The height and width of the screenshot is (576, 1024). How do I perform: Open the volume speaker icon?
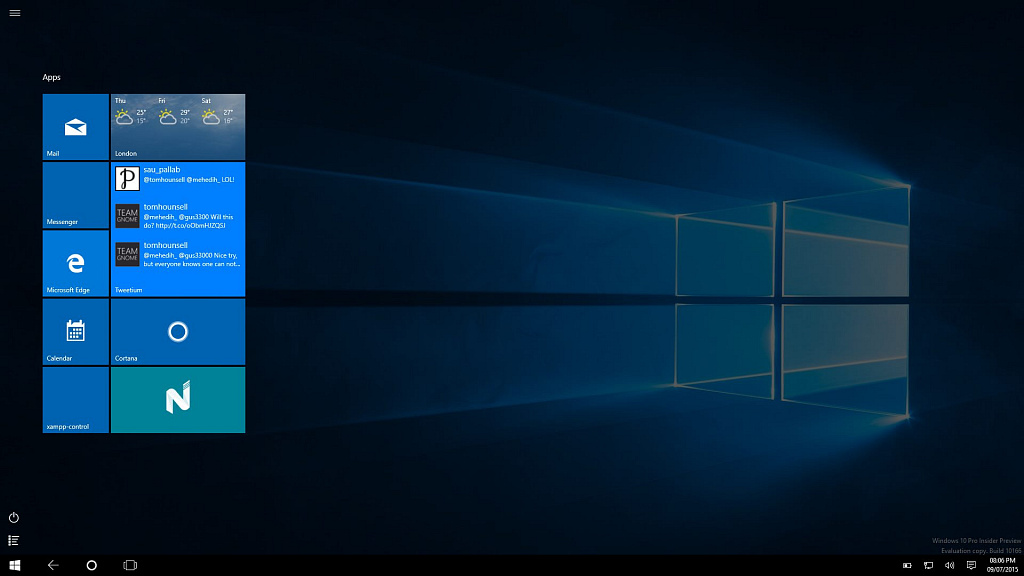[x=950, y=566]
